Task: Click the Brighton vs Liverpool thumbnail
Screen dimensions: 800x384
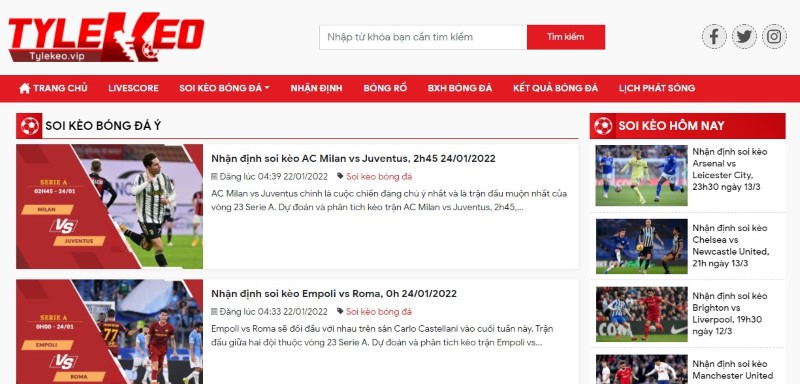Action: pyautogui.click(x=641, y=314)
